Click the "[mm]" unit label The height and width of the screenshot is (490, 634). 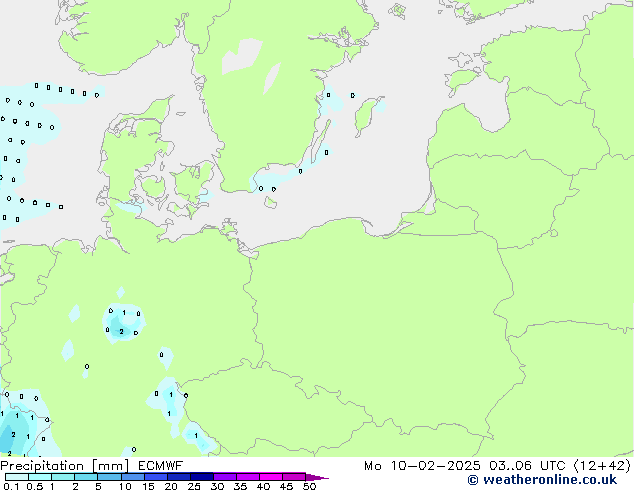coord(110,466)
